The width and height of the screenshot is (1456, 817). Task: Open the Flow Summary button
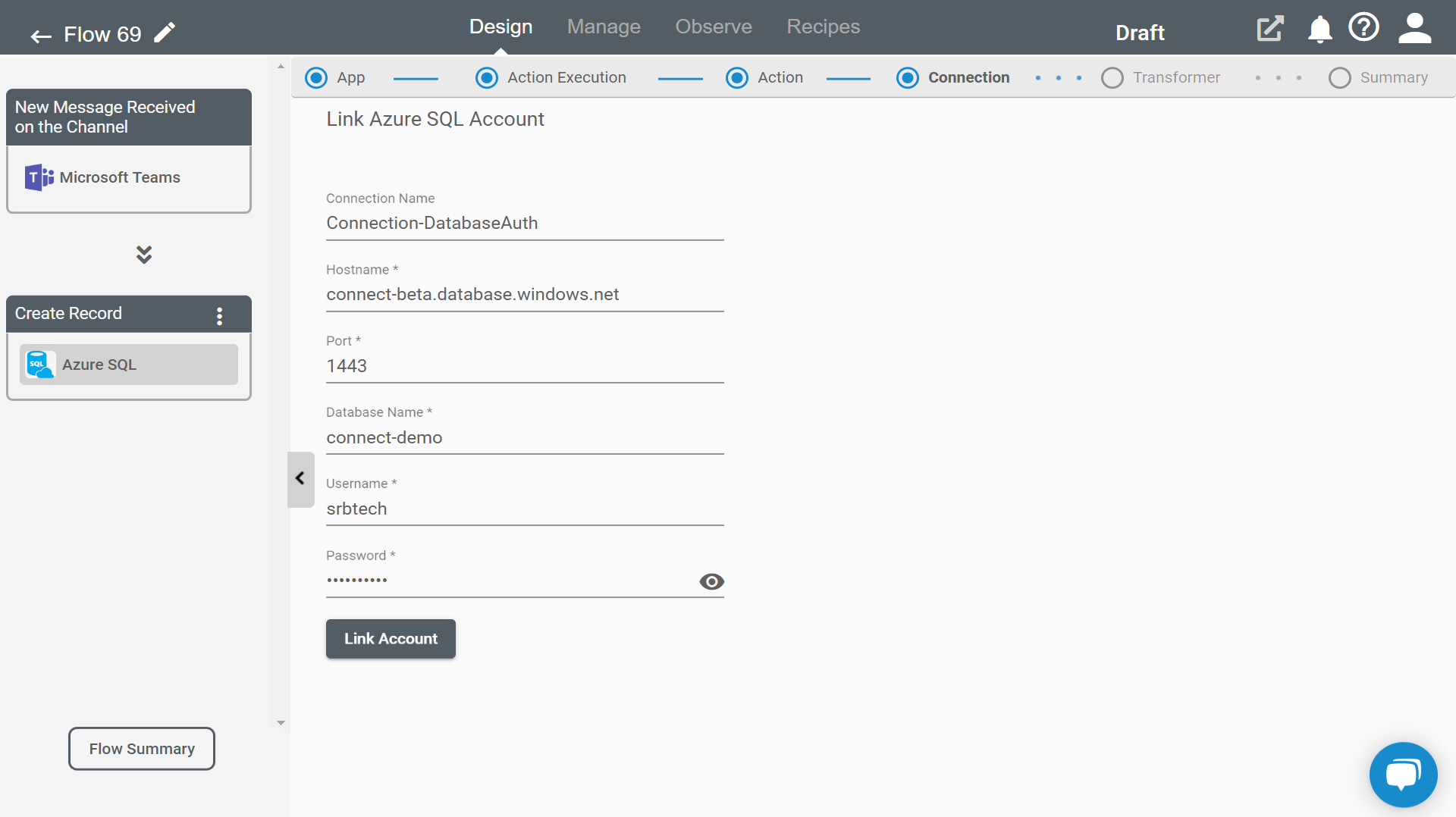(142, 749)
